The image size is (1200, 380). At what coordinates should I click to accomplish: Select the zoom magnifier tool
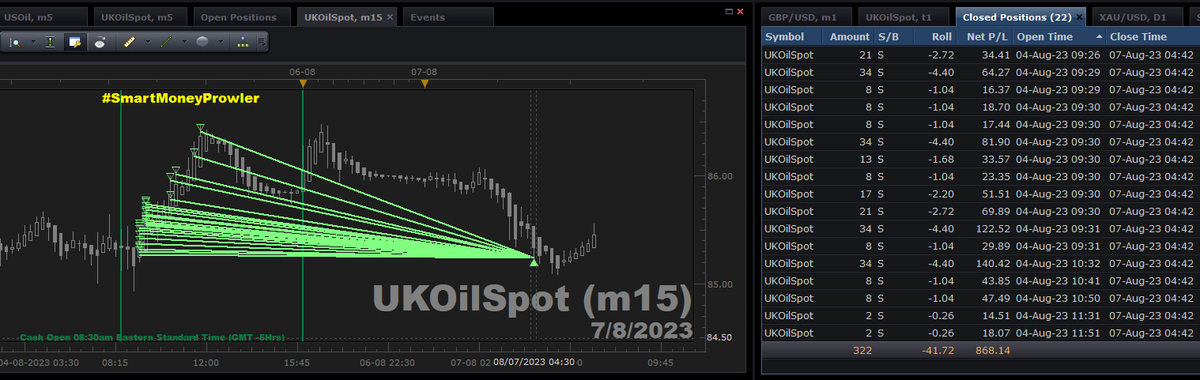[15, 43]
